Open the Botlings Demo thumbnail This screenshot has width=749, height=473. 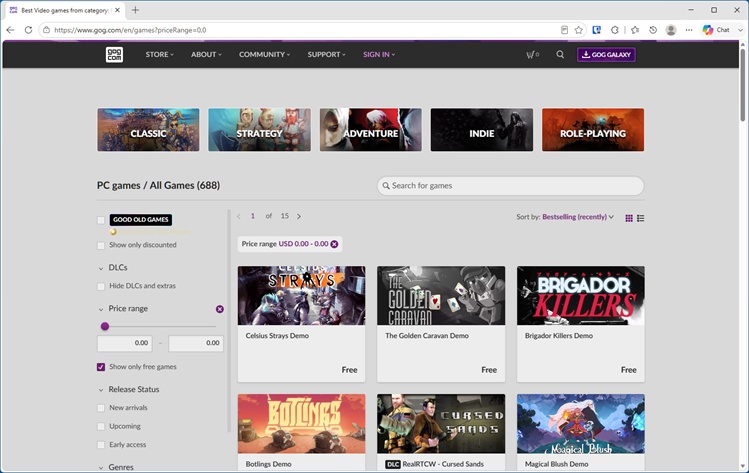(301, 424)
